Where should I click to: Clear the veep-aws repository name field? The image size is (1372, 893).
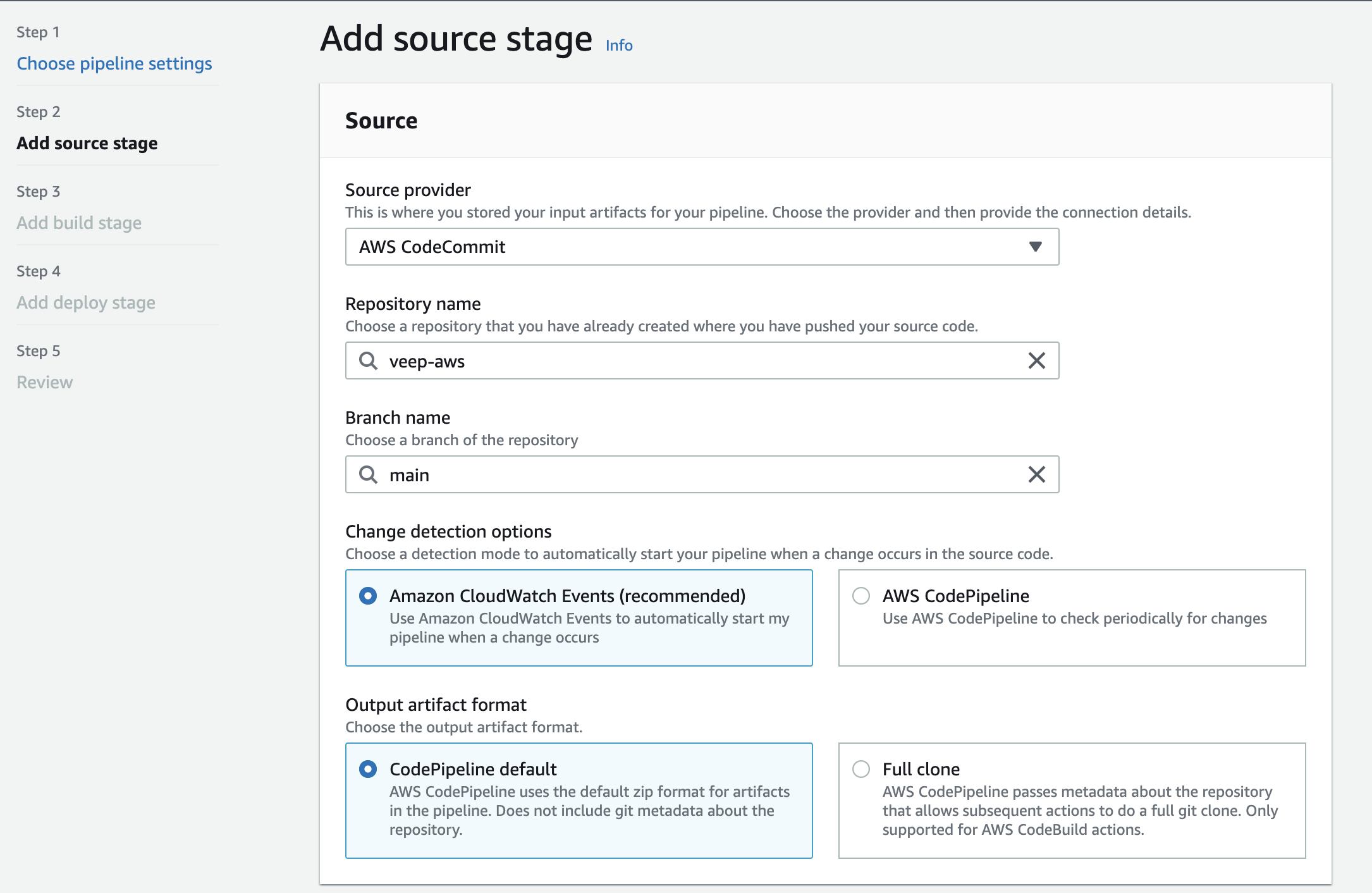tap(1036, 360)
